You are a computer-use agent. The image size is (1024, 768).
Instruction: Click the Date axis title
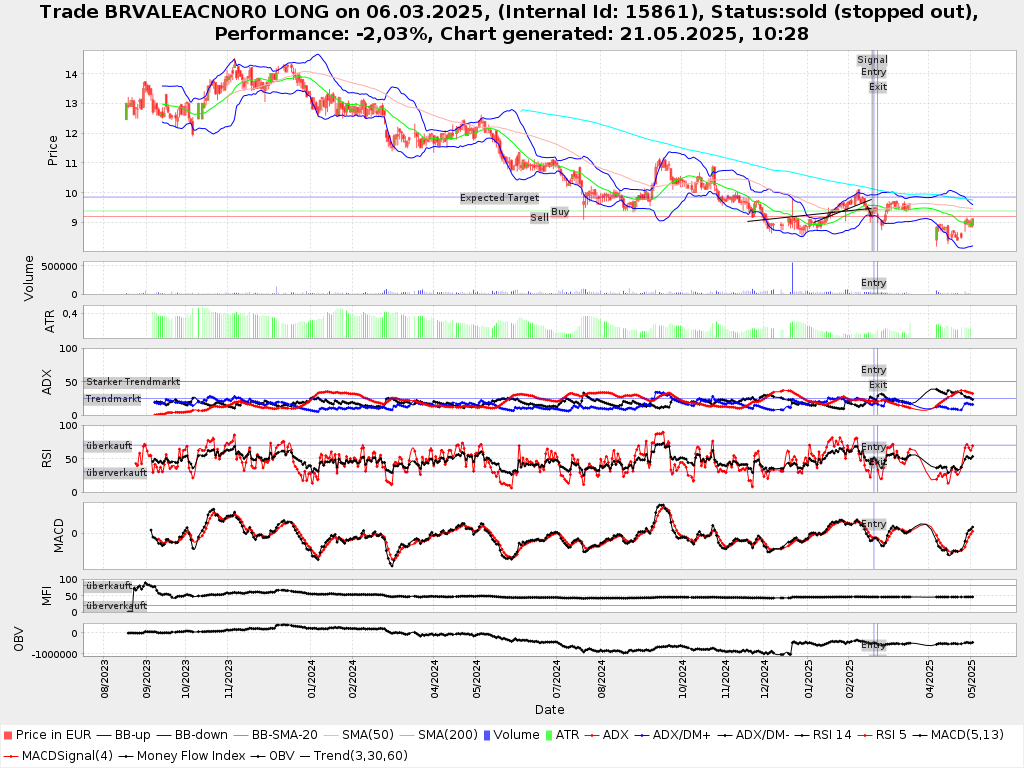pyautogui.click(x=549, y=710)
